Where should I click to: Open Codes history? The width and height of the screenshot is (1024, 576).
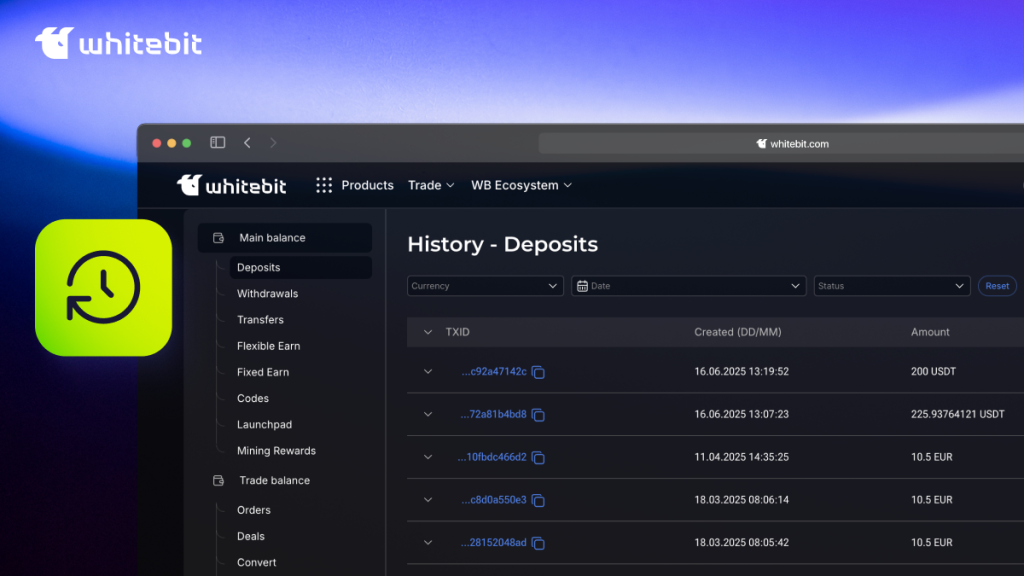253,398
